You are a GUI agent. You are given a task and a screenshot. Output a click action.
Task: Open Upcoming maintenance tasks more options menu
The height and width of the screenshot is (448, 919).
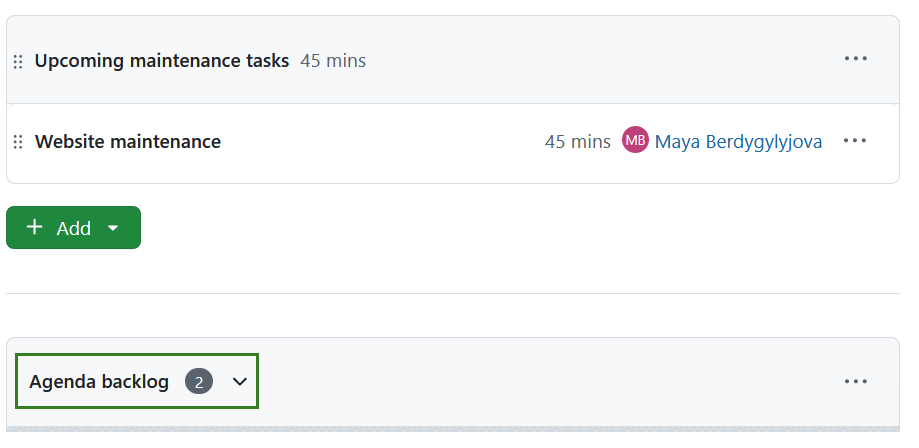point(855,59)
